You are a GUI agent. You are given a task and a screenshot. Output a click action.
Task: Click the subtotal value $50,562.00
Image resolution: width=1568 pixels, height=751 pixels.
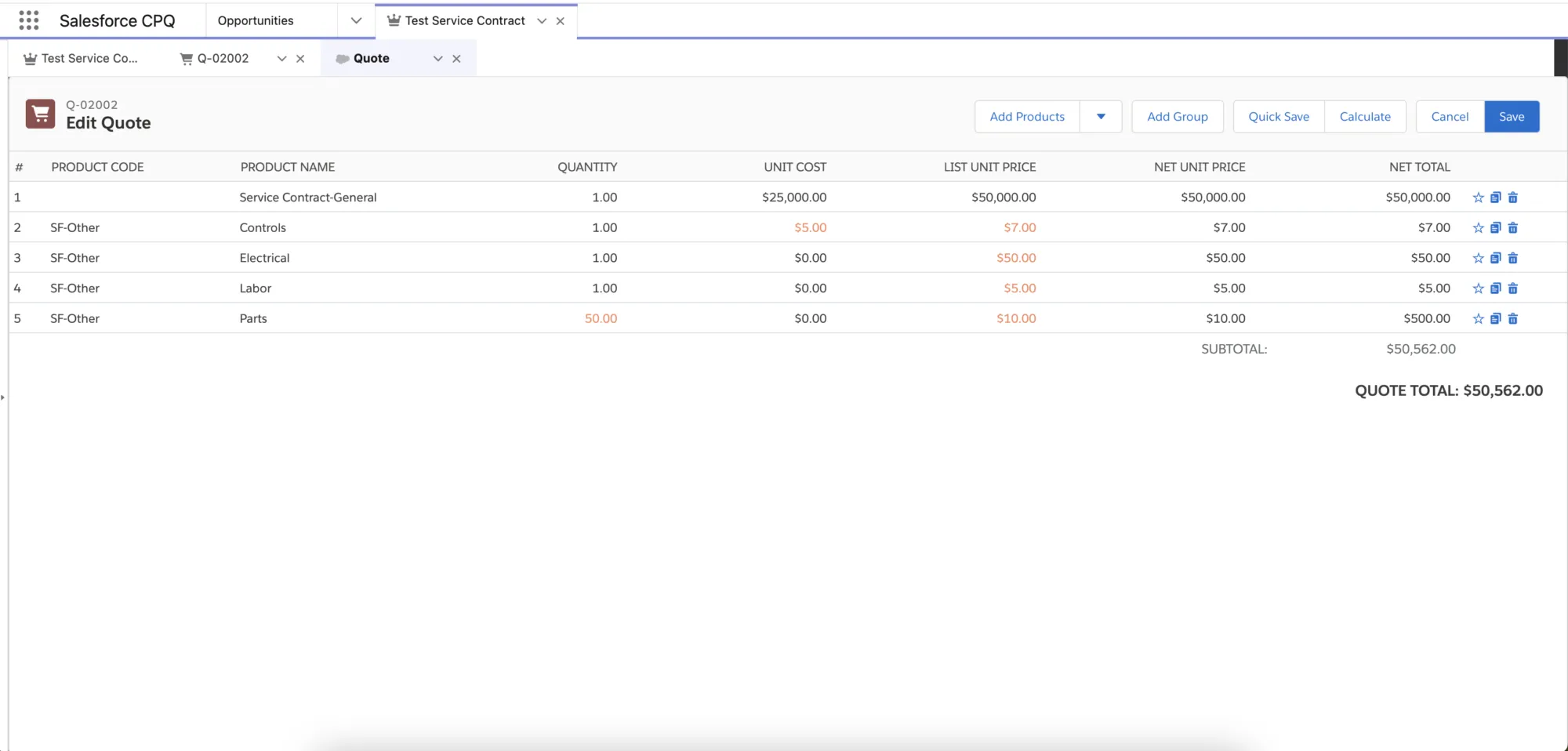1421,350
